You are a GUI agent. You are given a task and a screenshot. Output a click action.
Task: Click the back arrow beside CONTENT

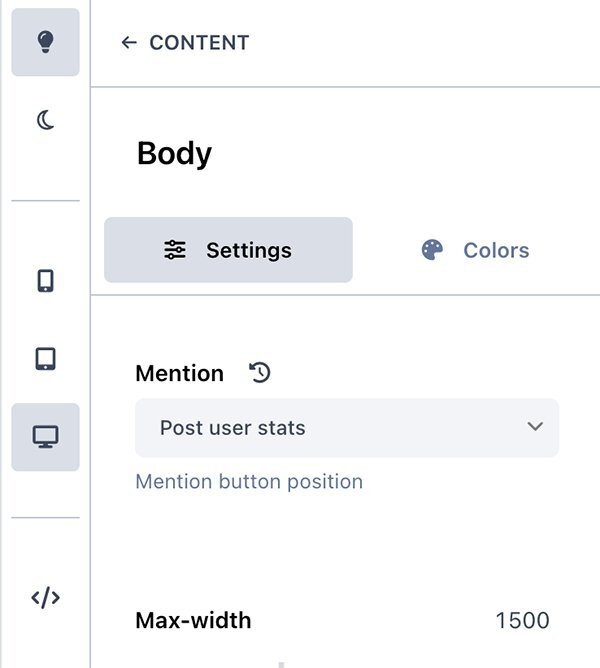pos(128,43)
